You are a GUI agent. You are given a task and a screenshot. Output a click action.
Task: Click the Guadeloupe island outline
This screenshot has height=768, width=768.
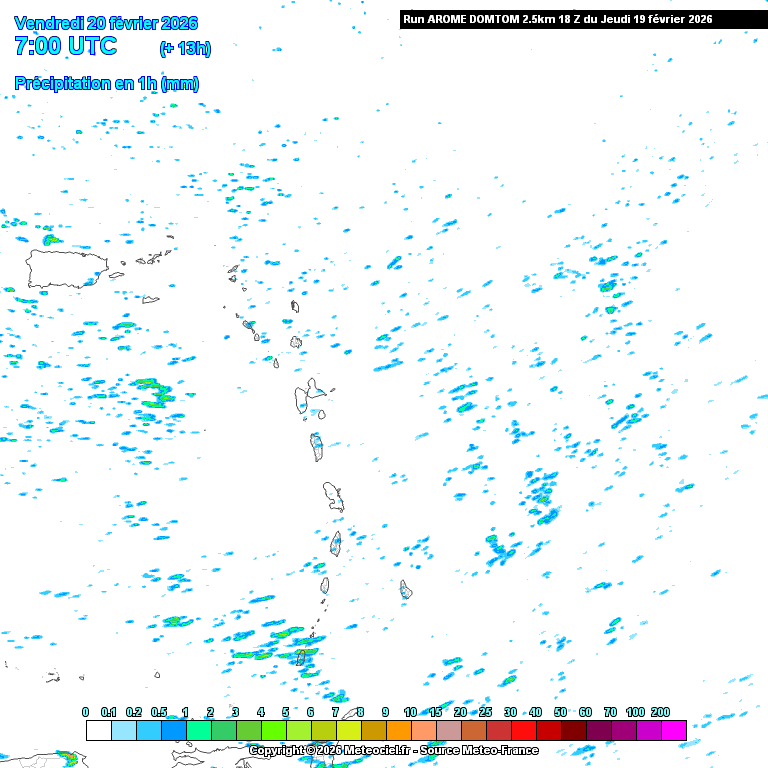point(308,396)
